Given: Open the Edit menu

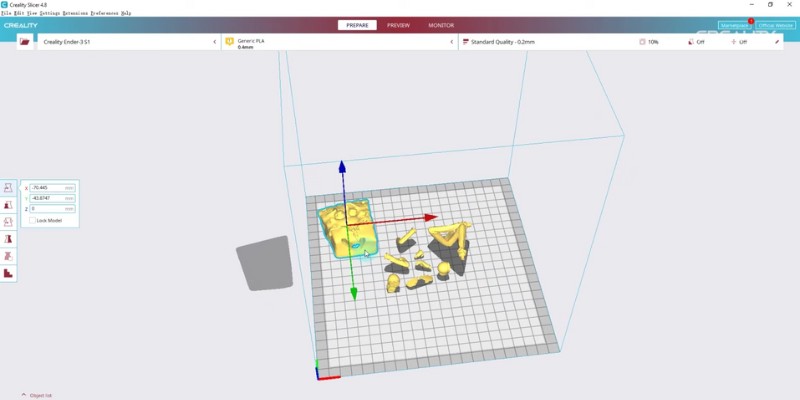Looking at the screenshot, I should (x=19, y=13).
